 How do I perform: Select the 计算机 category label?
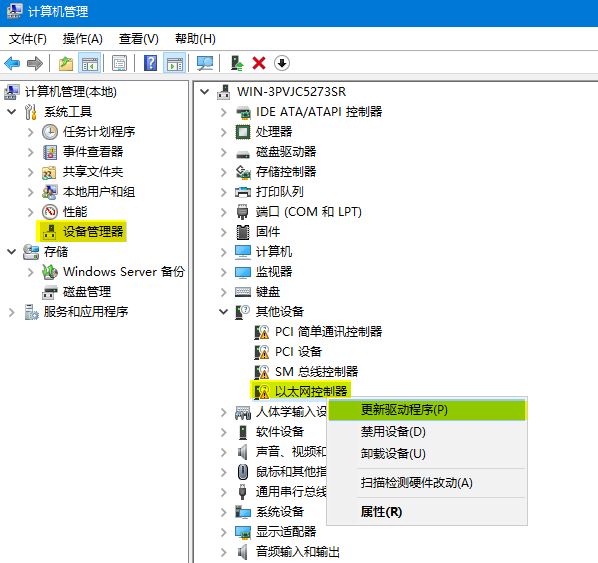click(274, 252)
